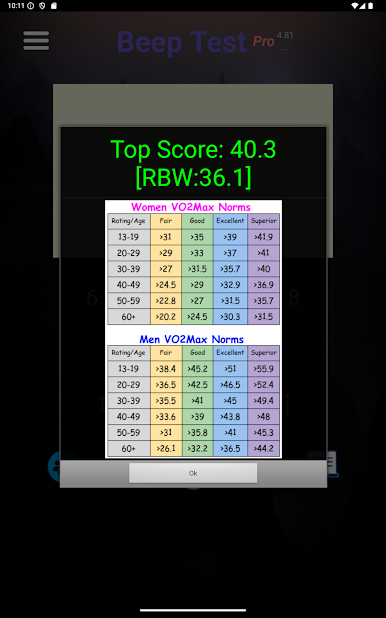Tap Women 40-49 Superior value >36.9

point(264,285)
